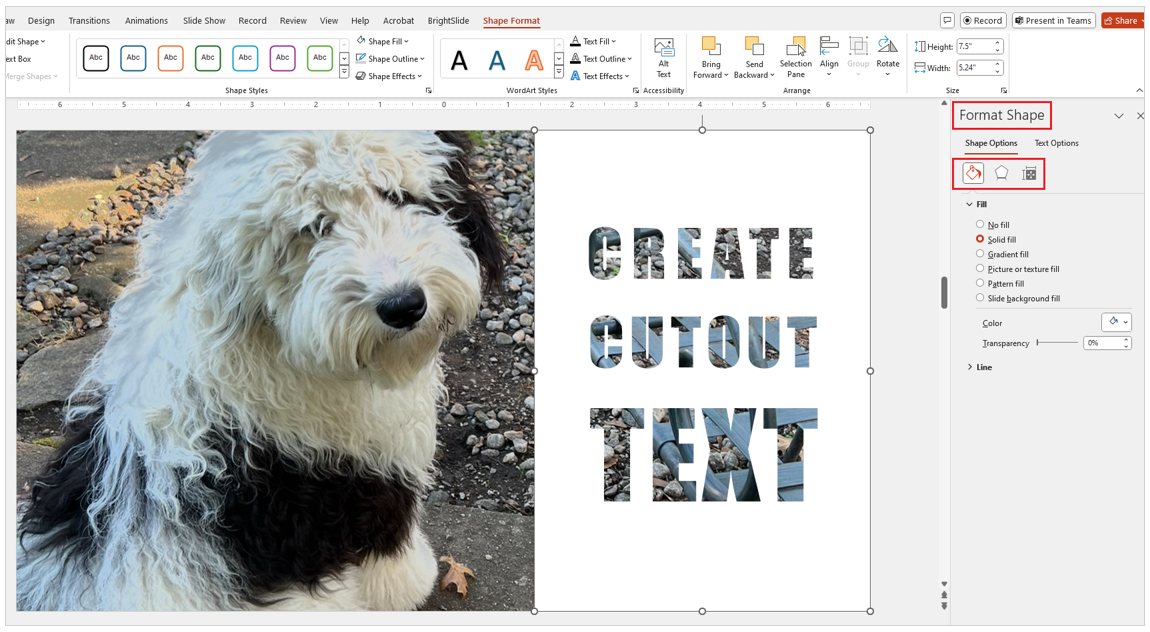Apply purple outline Abc shape style

click(x=282, y=58)
